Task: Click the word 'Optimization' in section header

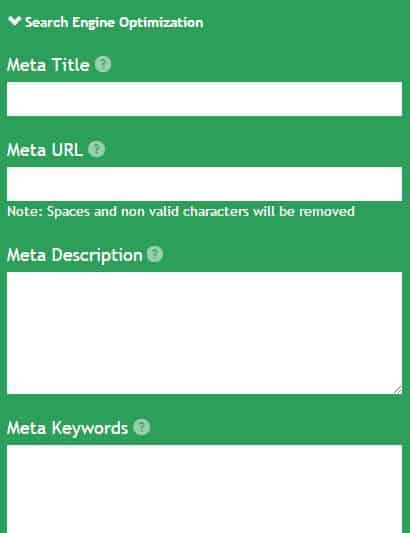Action: (x=161, y=23)
